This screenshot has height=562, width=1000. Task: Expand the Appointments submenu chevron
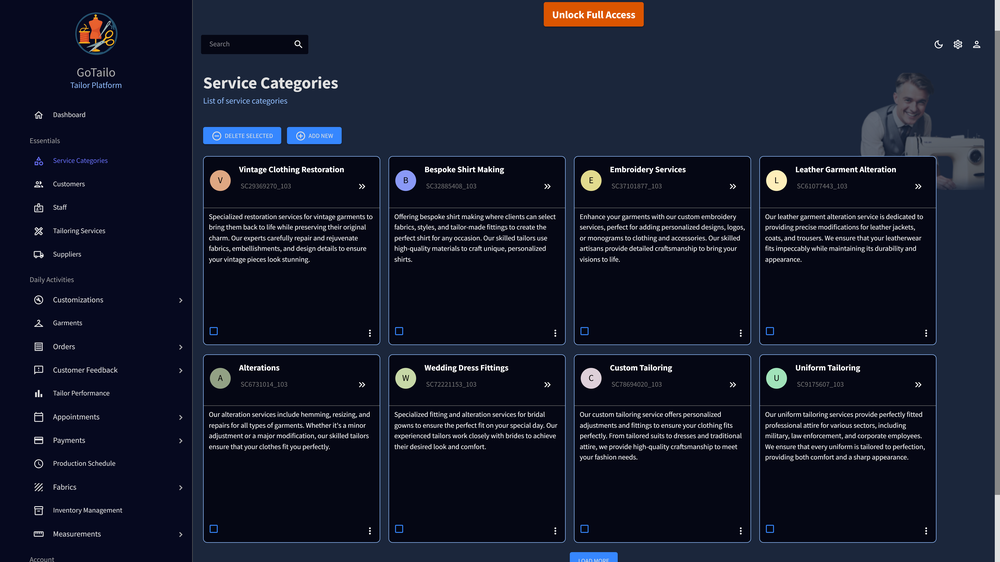(180, 417)
